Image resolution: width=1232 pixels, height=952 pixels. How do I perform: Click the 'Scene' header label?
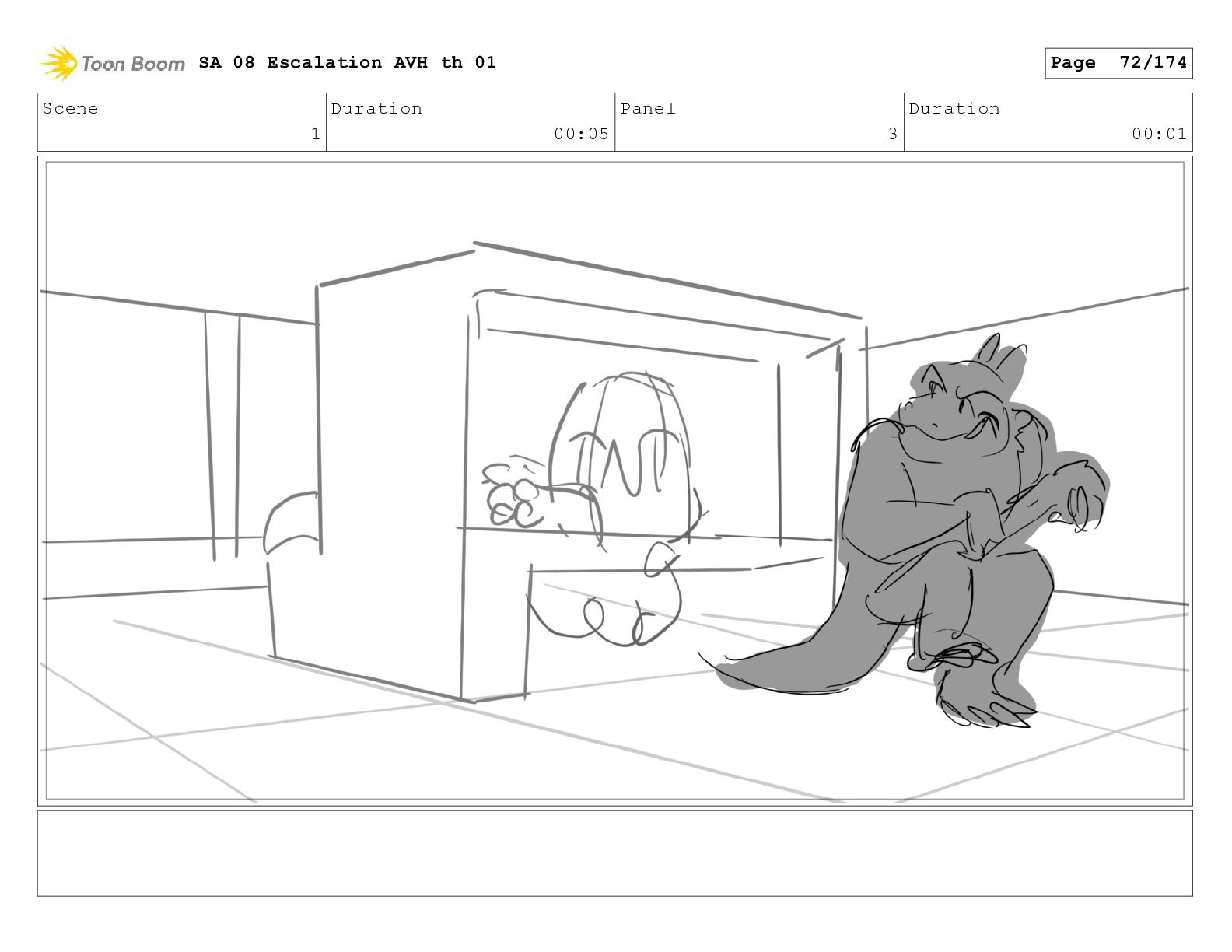pos(70,109)
